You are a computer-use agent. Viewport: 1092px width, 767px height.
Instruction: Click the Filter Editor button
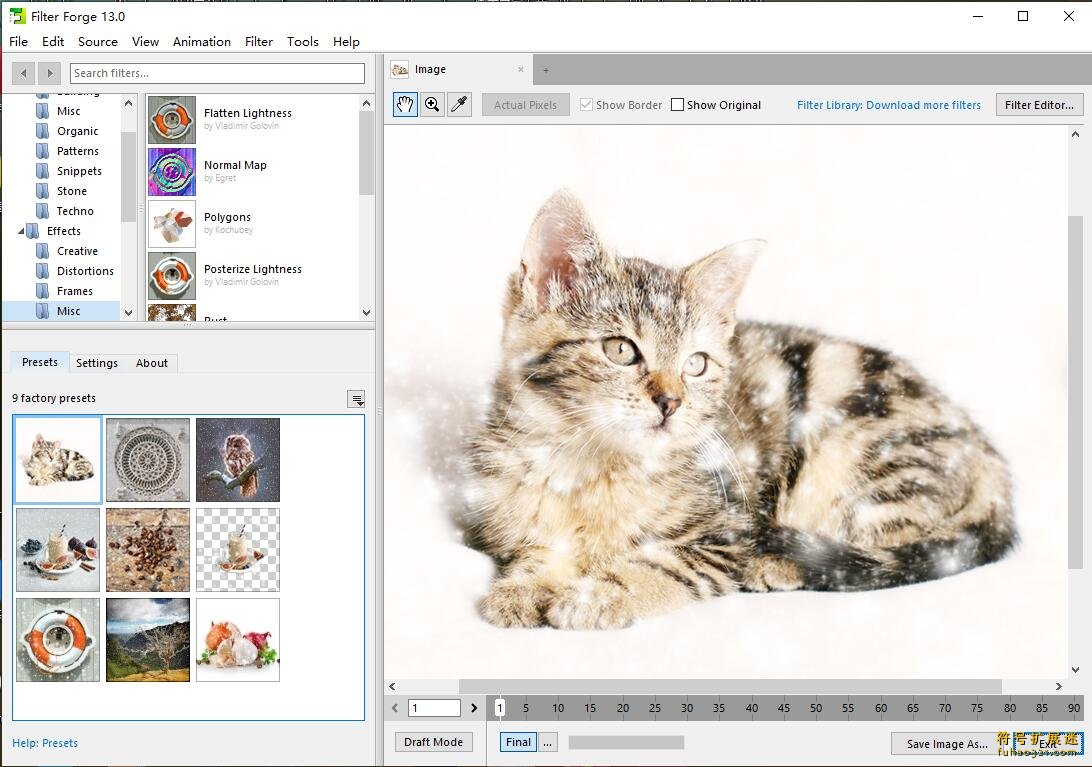pyautogui.click(x=1039, y=105)
